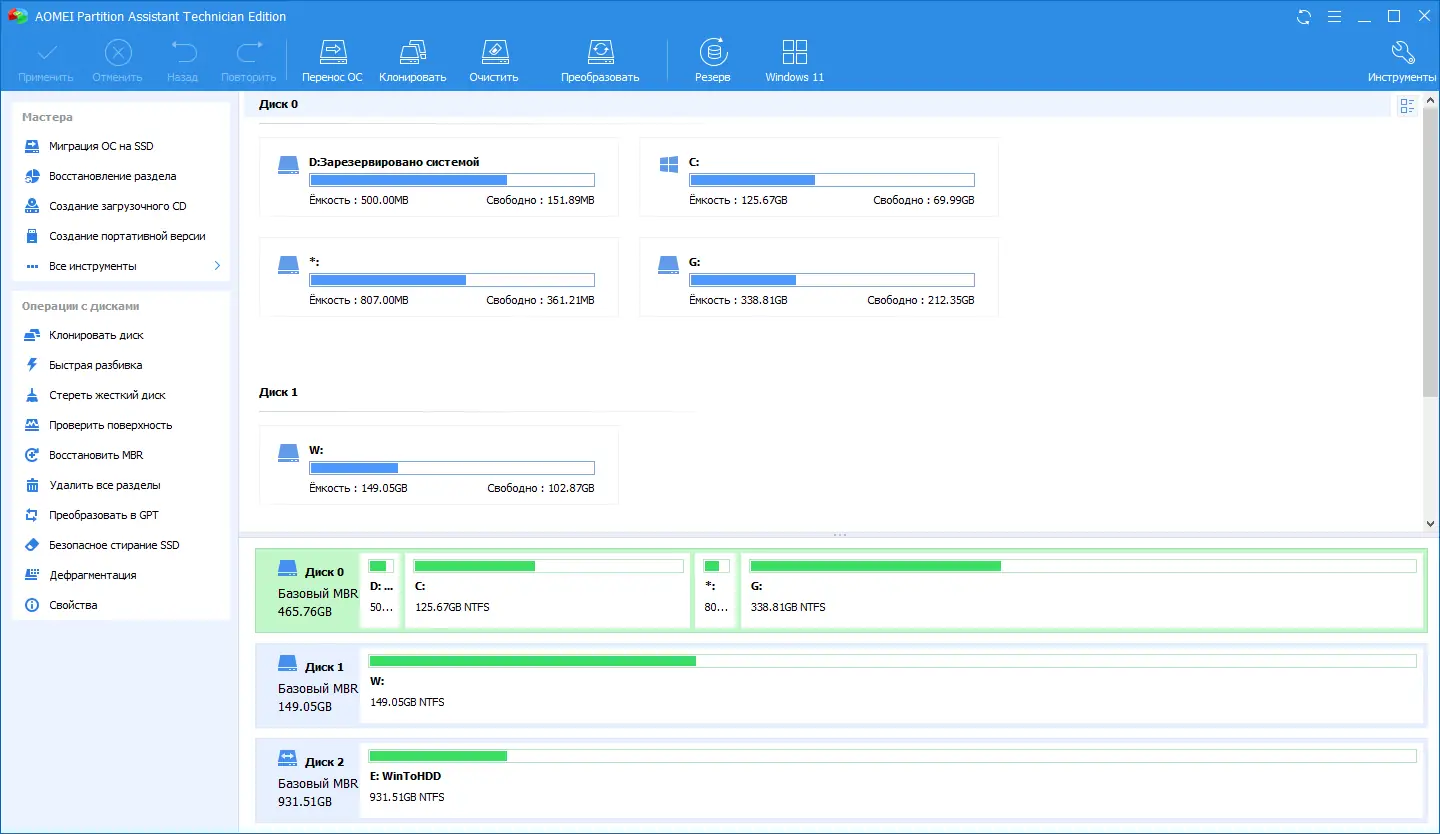Viewport: 1440px width, 834px height.
Task: Select the Клонировать disk clone tool
Action: [x=412, y=57]
